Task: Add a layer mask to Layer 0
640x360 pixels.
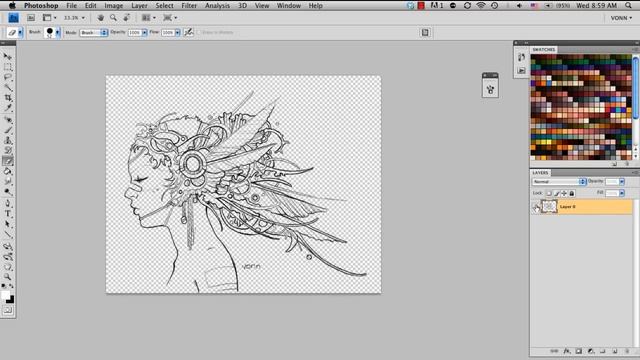Action: click(578, 351)
